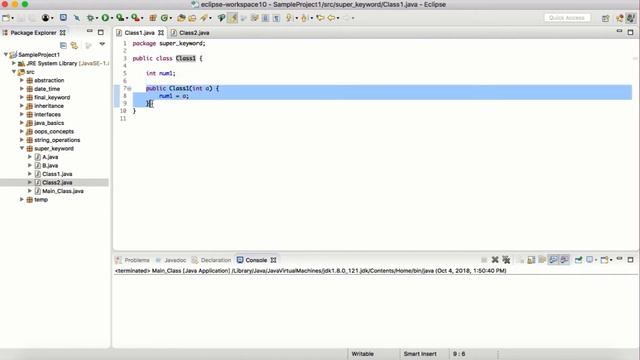Click the Previous Annotation icon
The image size is (640, 360).
click(x=304, y=18)
